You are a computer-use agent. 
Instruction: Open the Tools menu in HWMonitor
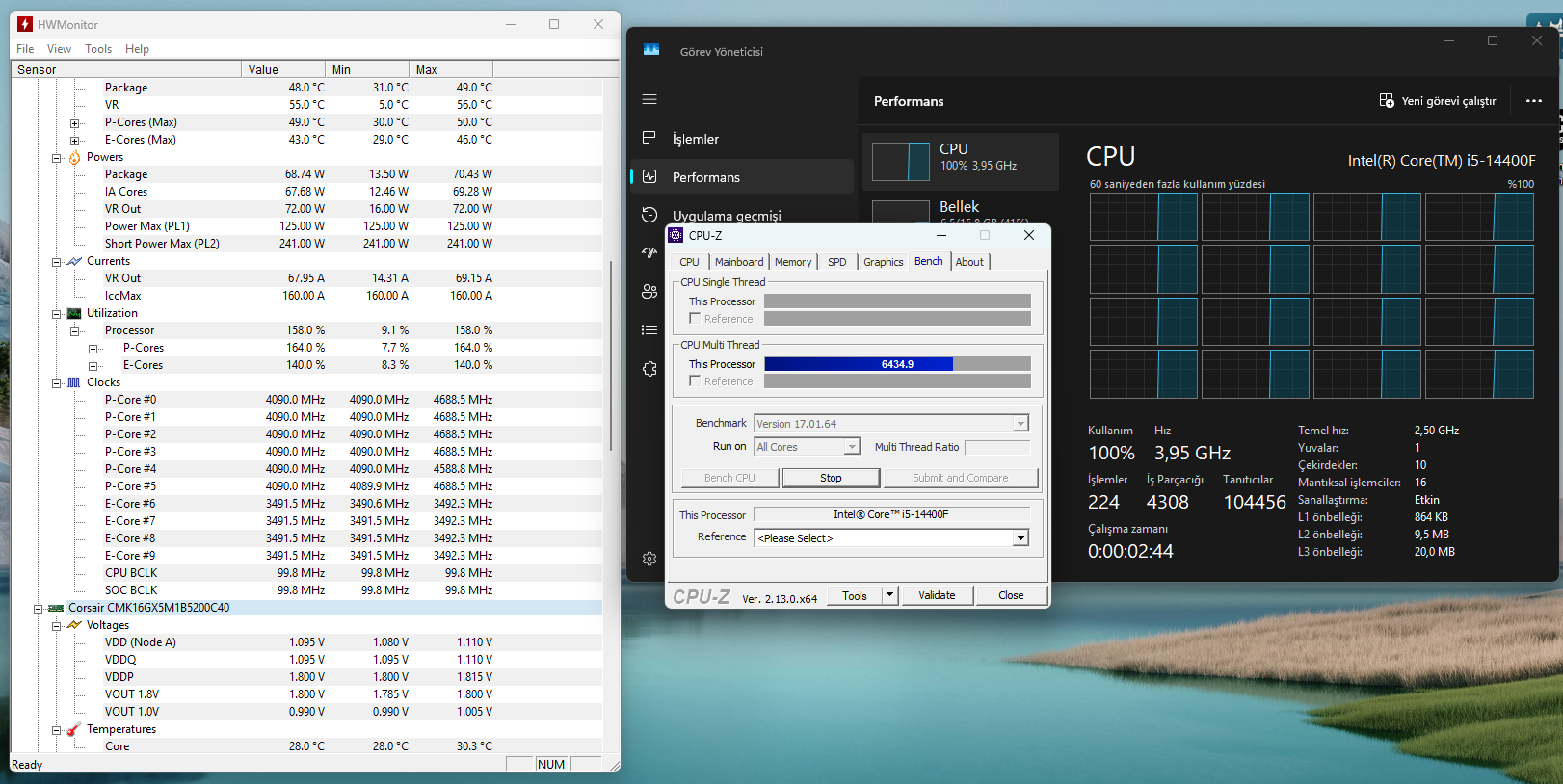pyautogui.click(x=97, y=49)
